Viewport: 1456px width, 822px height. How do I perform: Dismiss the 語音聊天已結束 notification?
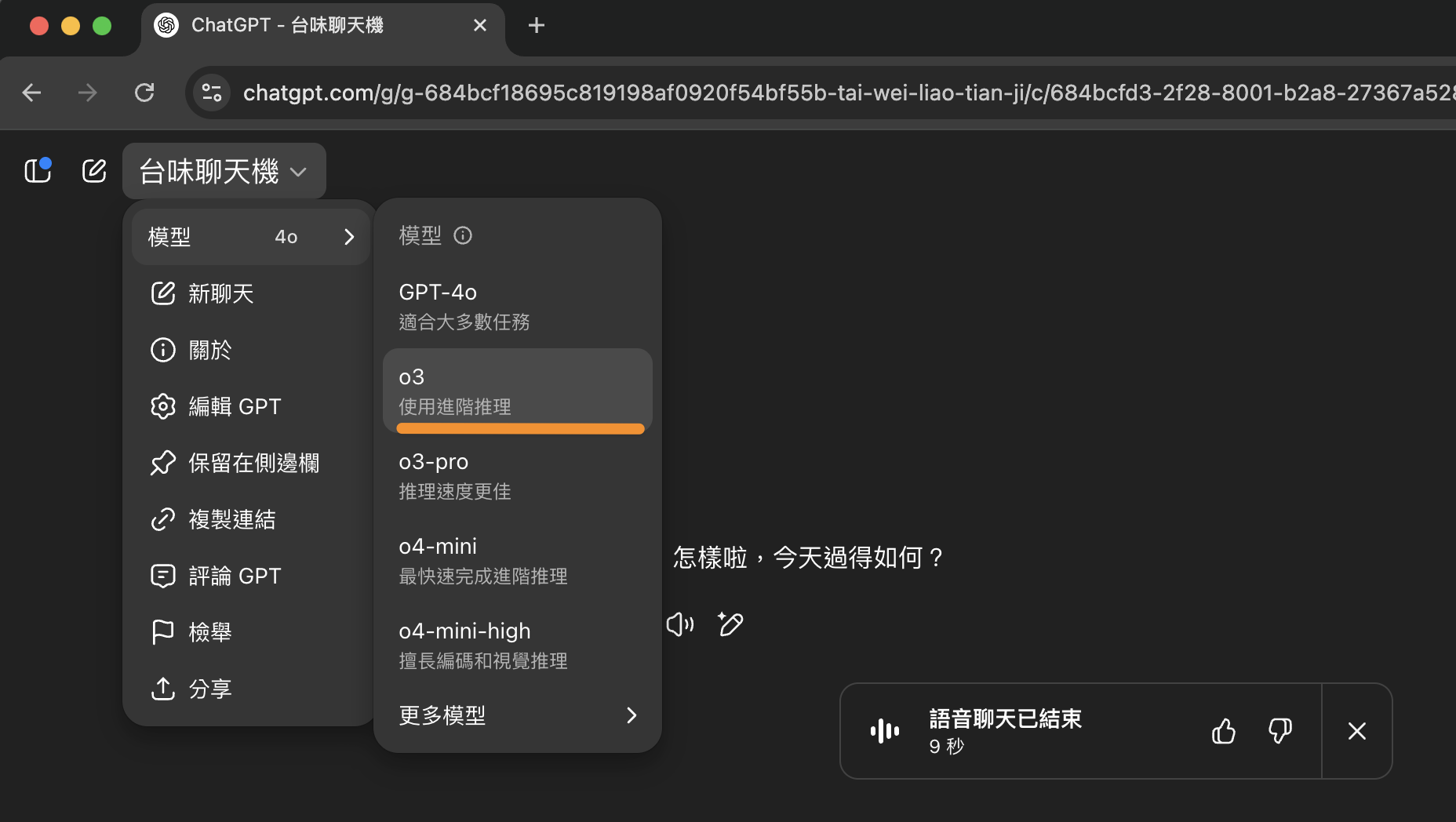click(x=1357, y=731)
